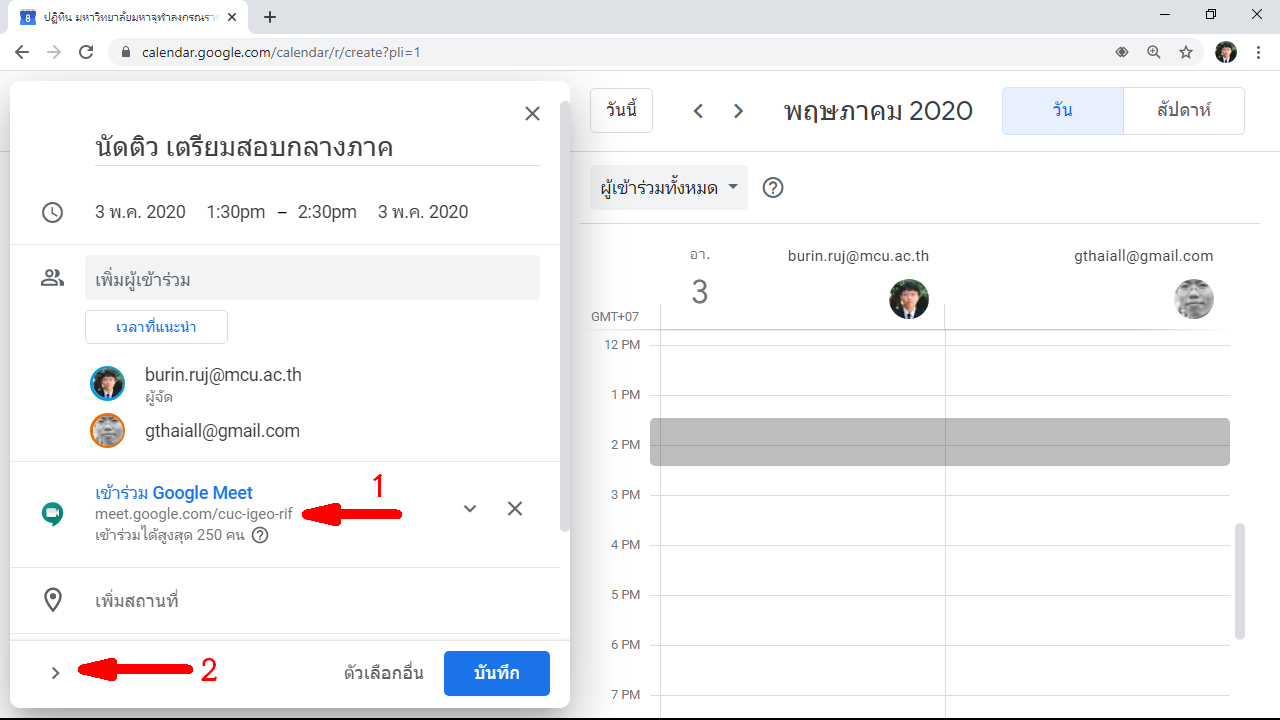Viewport: 1280px width, 720px height.
Task: Click the browser zoom magnifier icon
Action: 1154,52
